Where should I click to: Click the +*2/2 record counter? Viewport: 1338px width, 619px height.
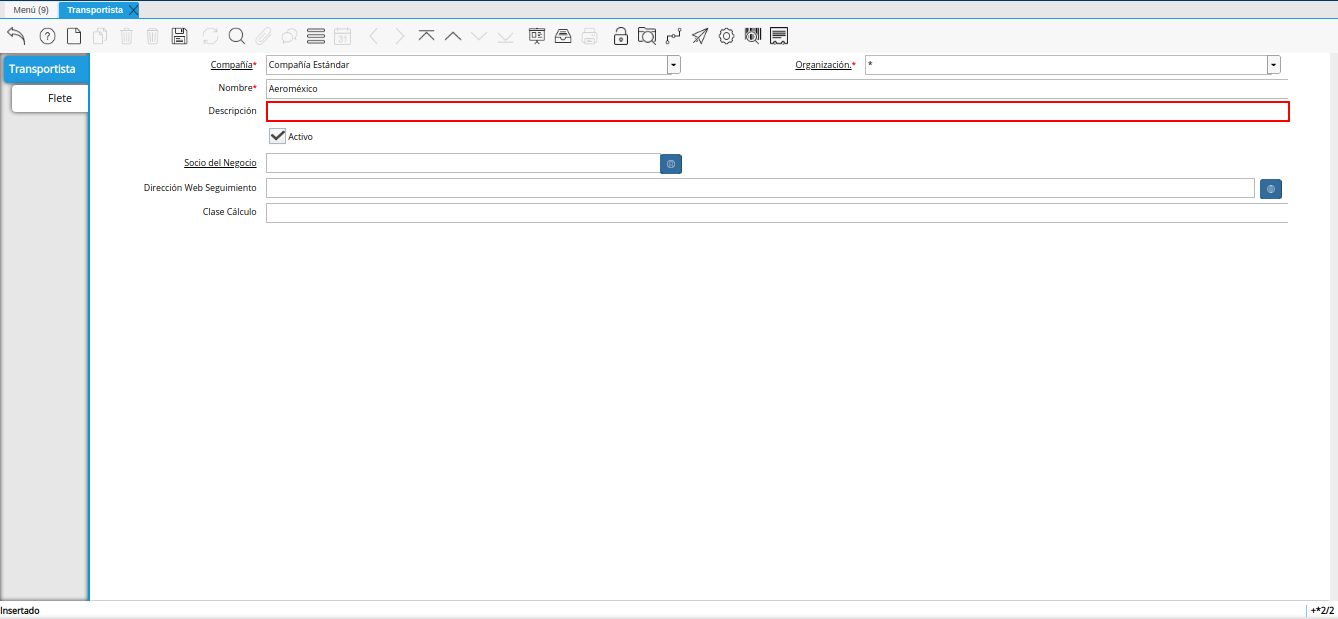tap(1322, 610)
